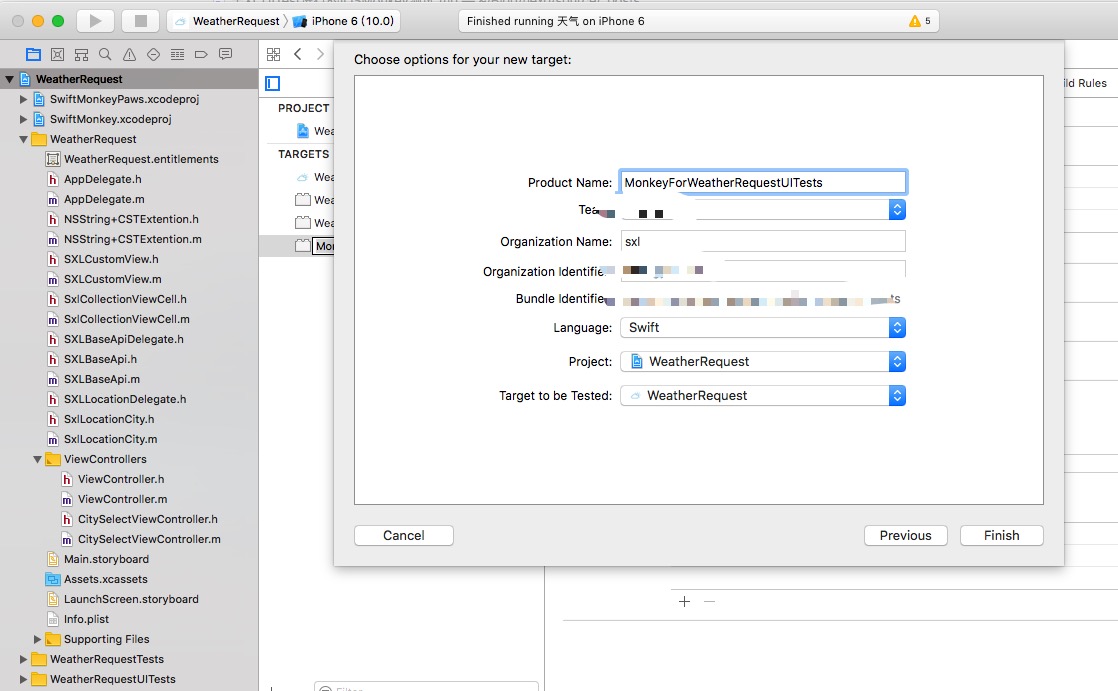Image resolution: width=1118 pixels, height=691 pixels.
Task: Select CitySelectViewController.m file
Action: 149,539
